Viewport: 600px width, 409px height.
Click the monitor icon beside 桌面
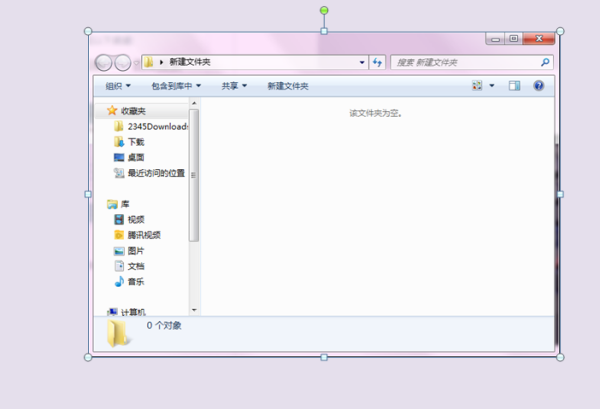click(119, 158)
